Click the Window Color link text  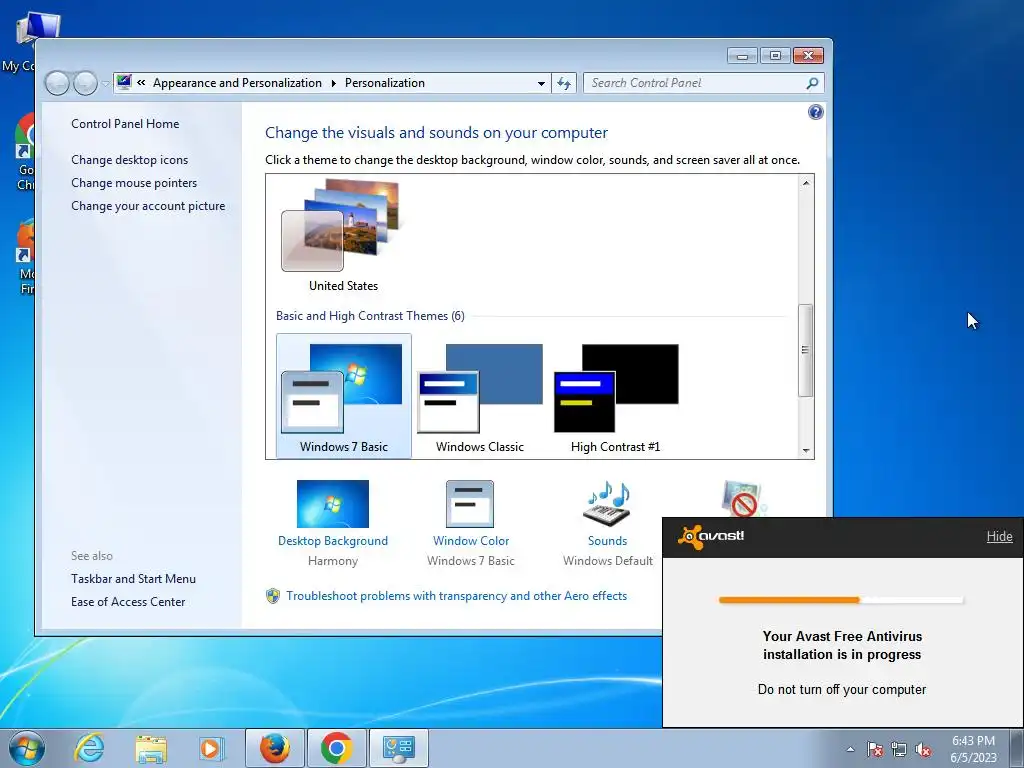(x=470, y=541)
